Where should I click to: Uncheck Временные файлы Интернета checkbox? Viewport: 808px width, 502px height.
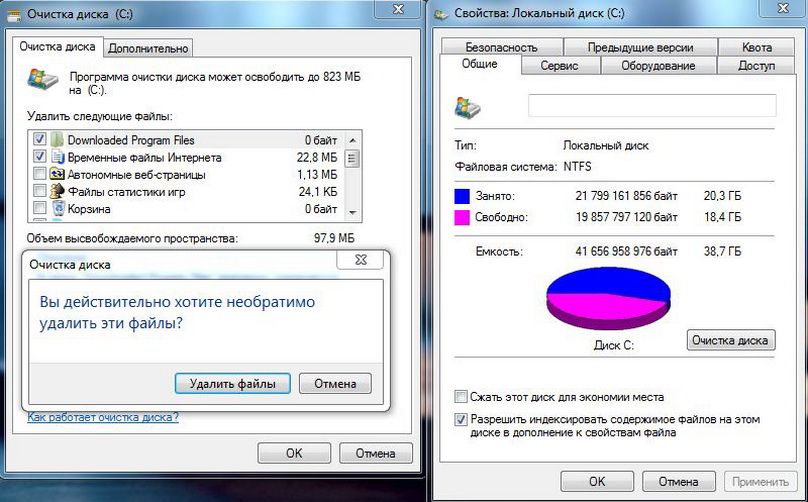tap(40, 156)
